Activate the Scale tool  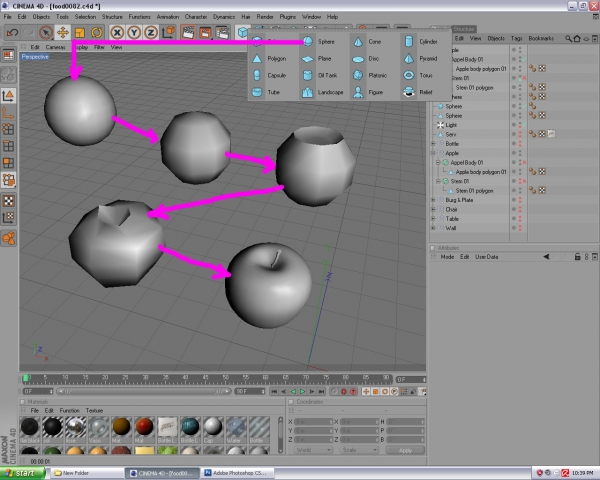click(x=80, y=33)
